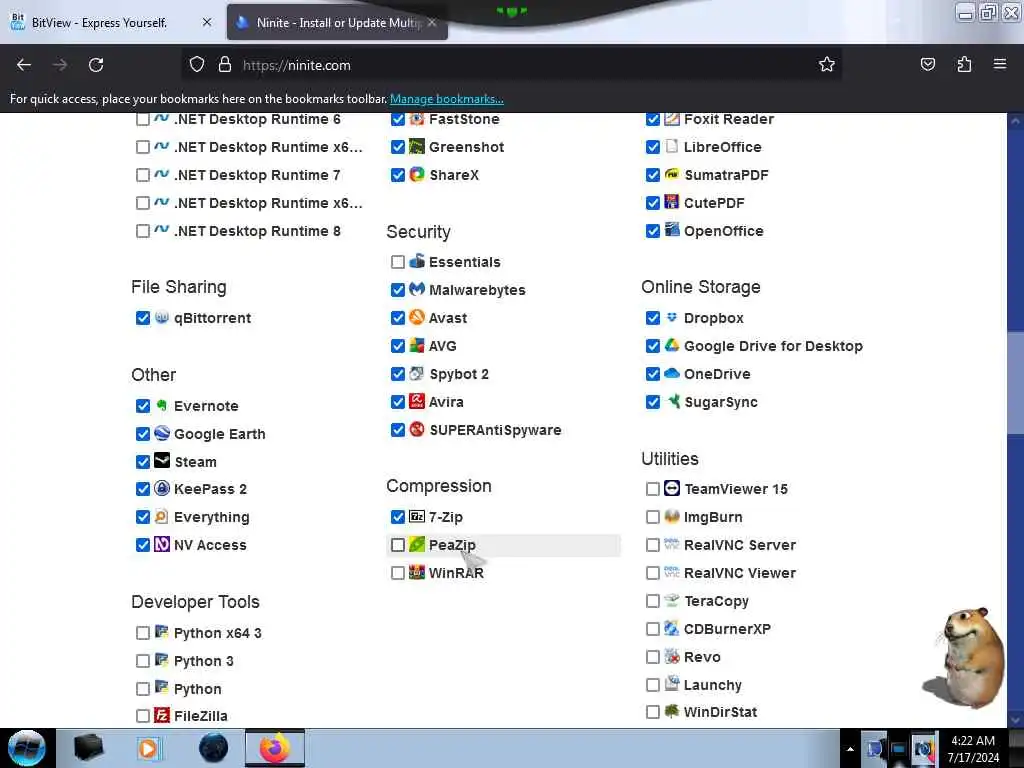This screenshot has width=1024, height=768.
Task: Tick the TeraCopy checkbox
Action: click(x=652, y=601)
